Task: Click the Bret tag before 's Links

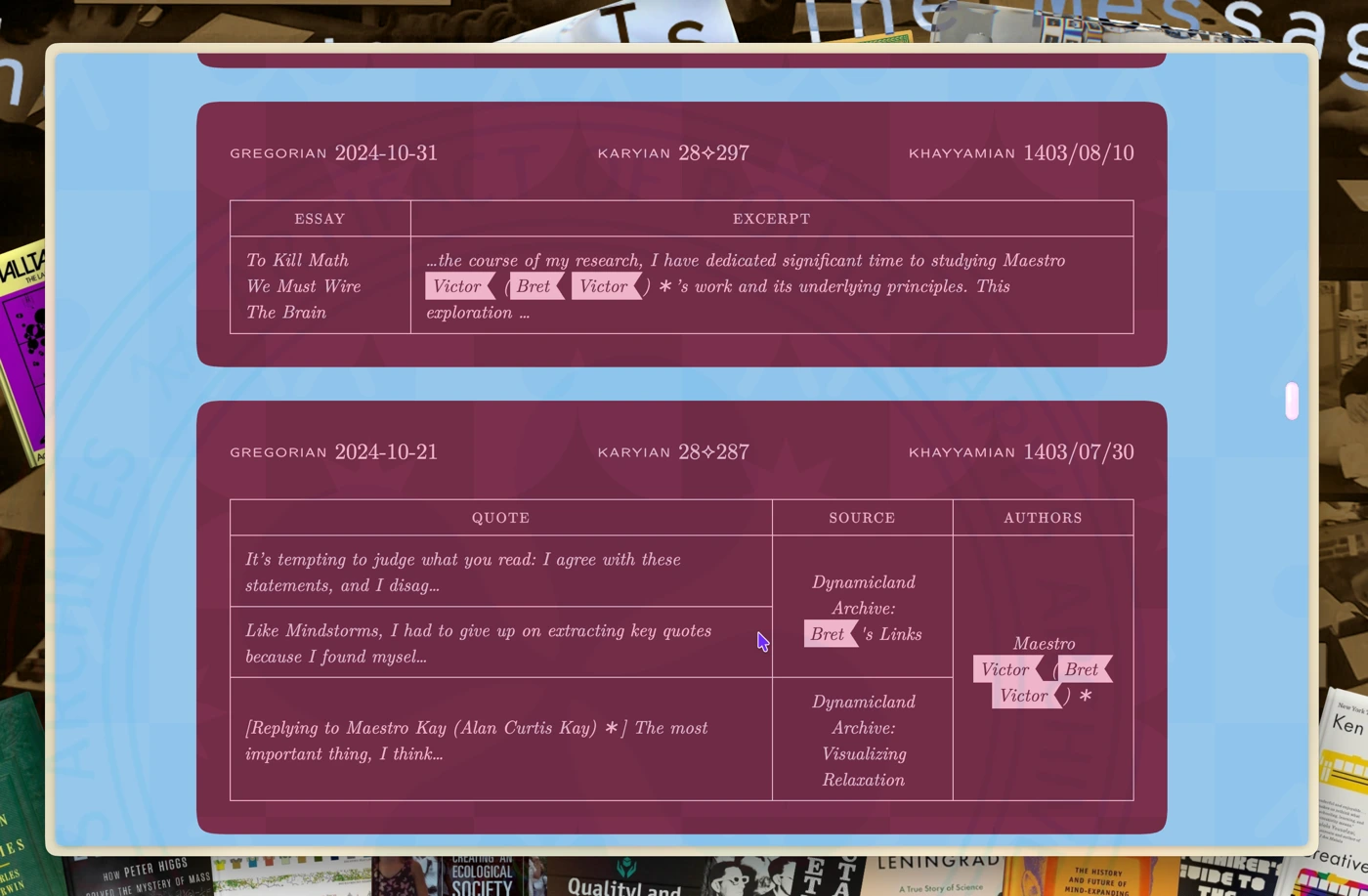Action: 828,634
